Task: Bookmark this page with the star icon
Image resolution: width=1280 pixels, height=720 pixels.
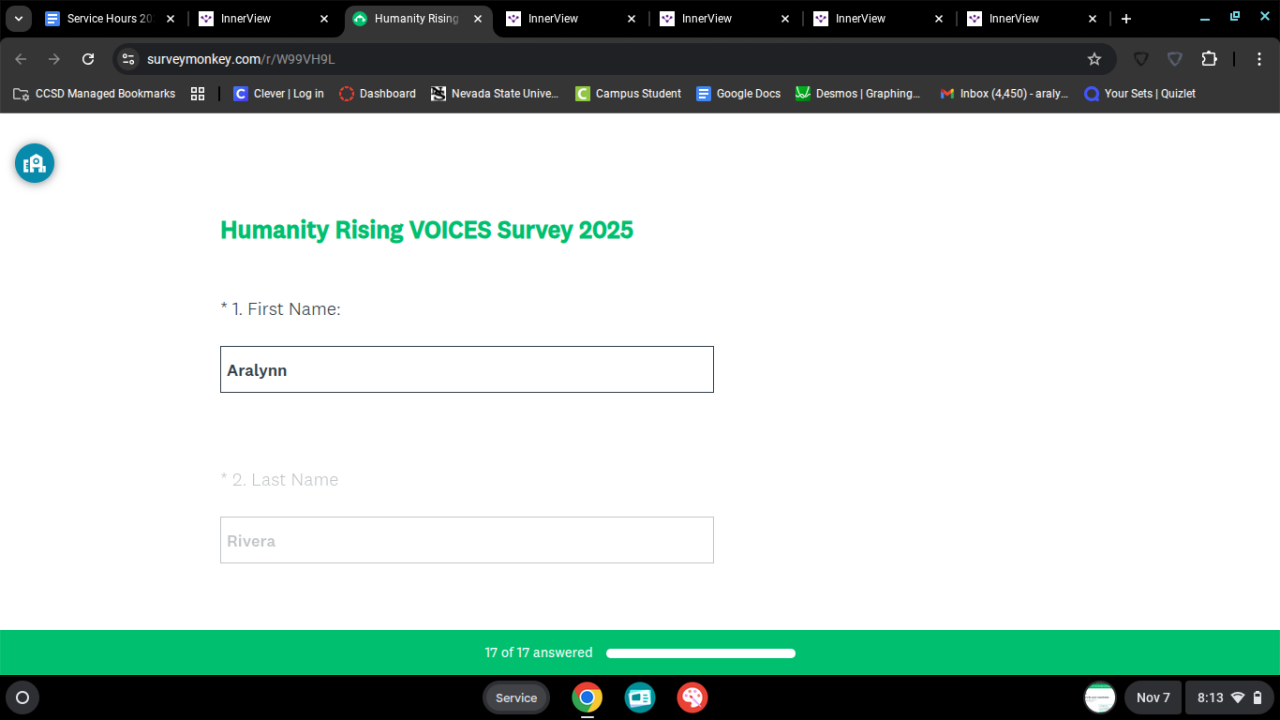Action: pyautogui.click(x=1094, y=59)
